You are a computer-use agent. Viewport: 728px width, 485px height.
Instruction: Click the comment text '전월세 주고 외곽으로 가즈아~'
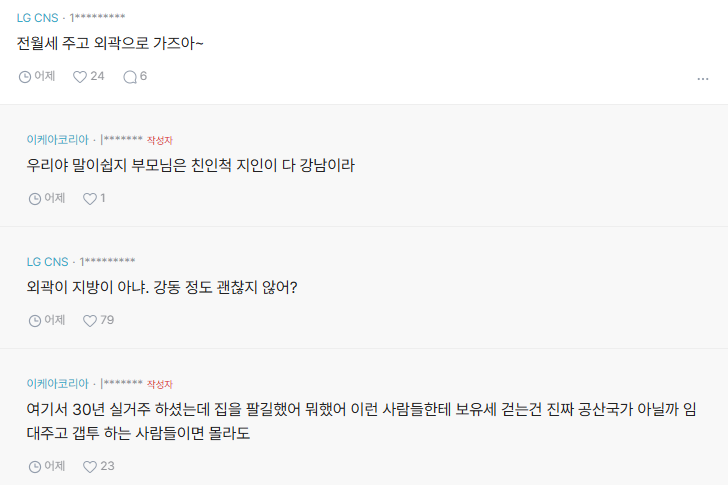click(110, 45)
